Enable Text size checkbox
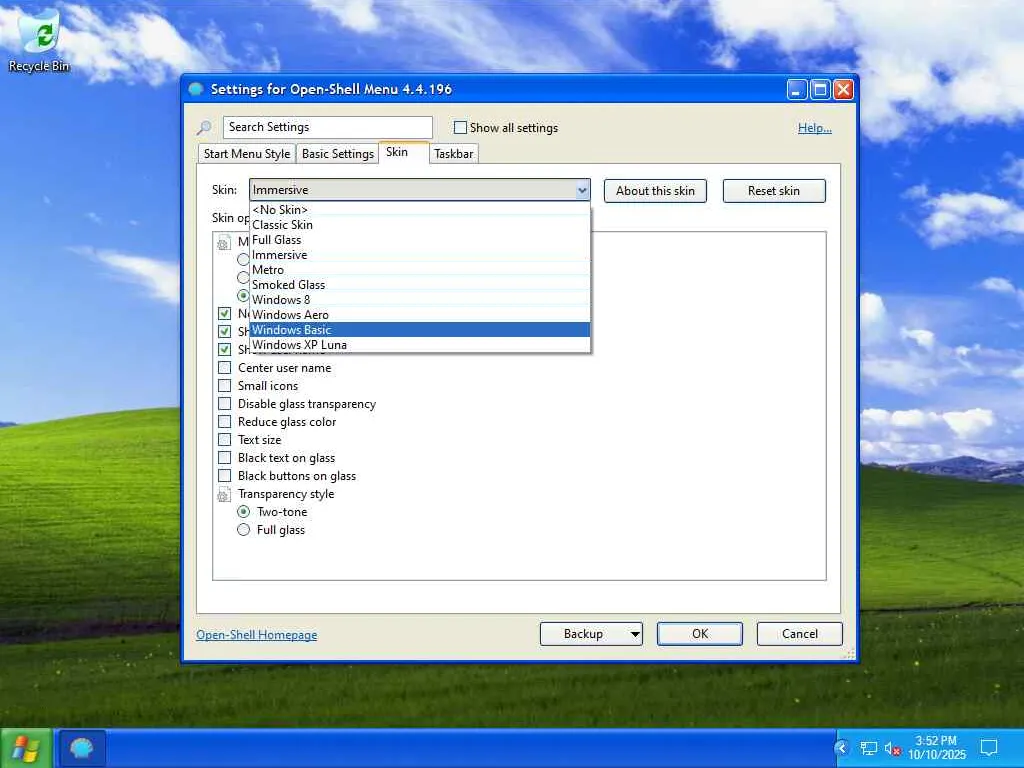Screen dimensions: 1024x768 click(225, 440)
